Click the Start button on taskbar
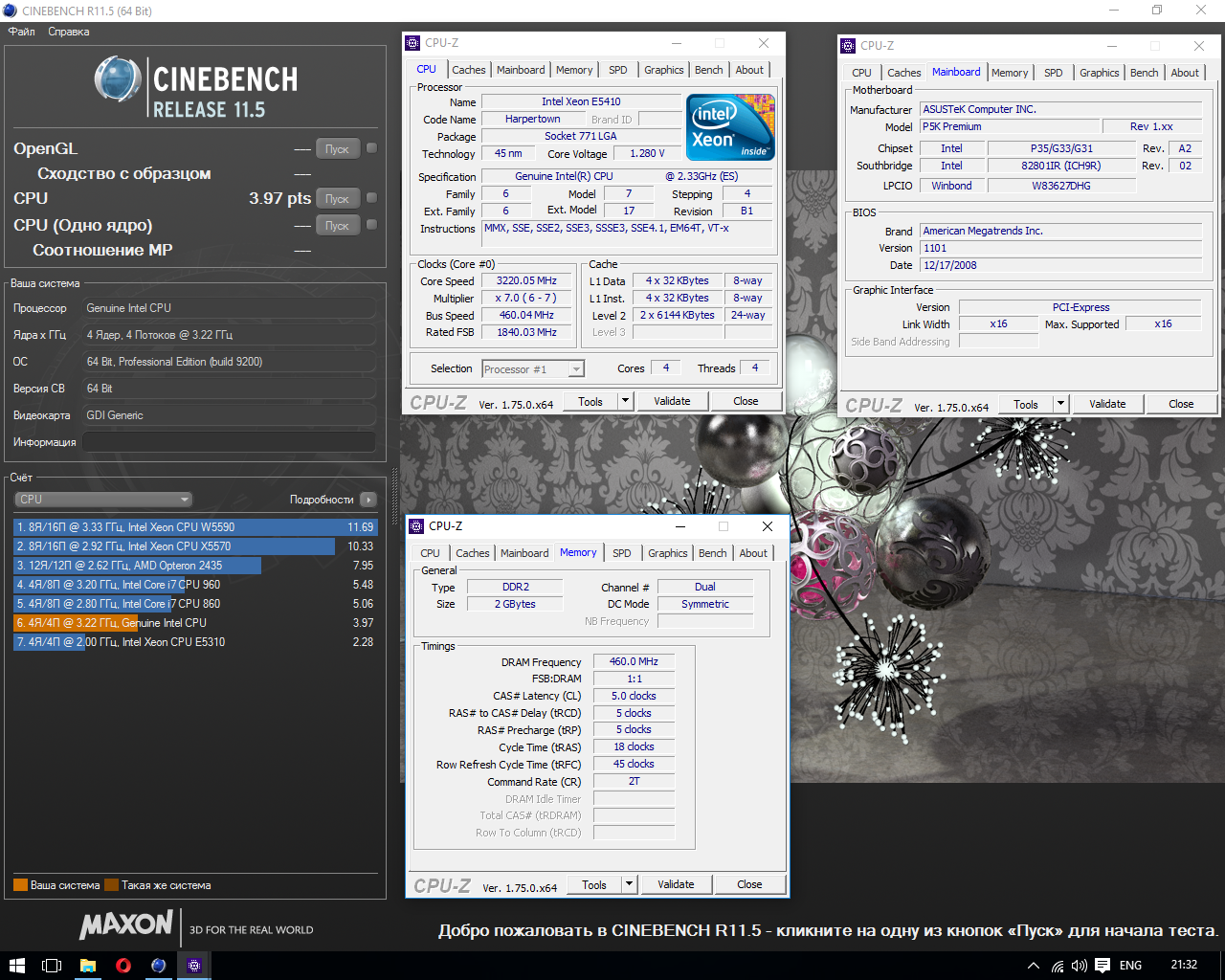The width and height of the screenshot is (1225, 980). (x=16, y=966)
